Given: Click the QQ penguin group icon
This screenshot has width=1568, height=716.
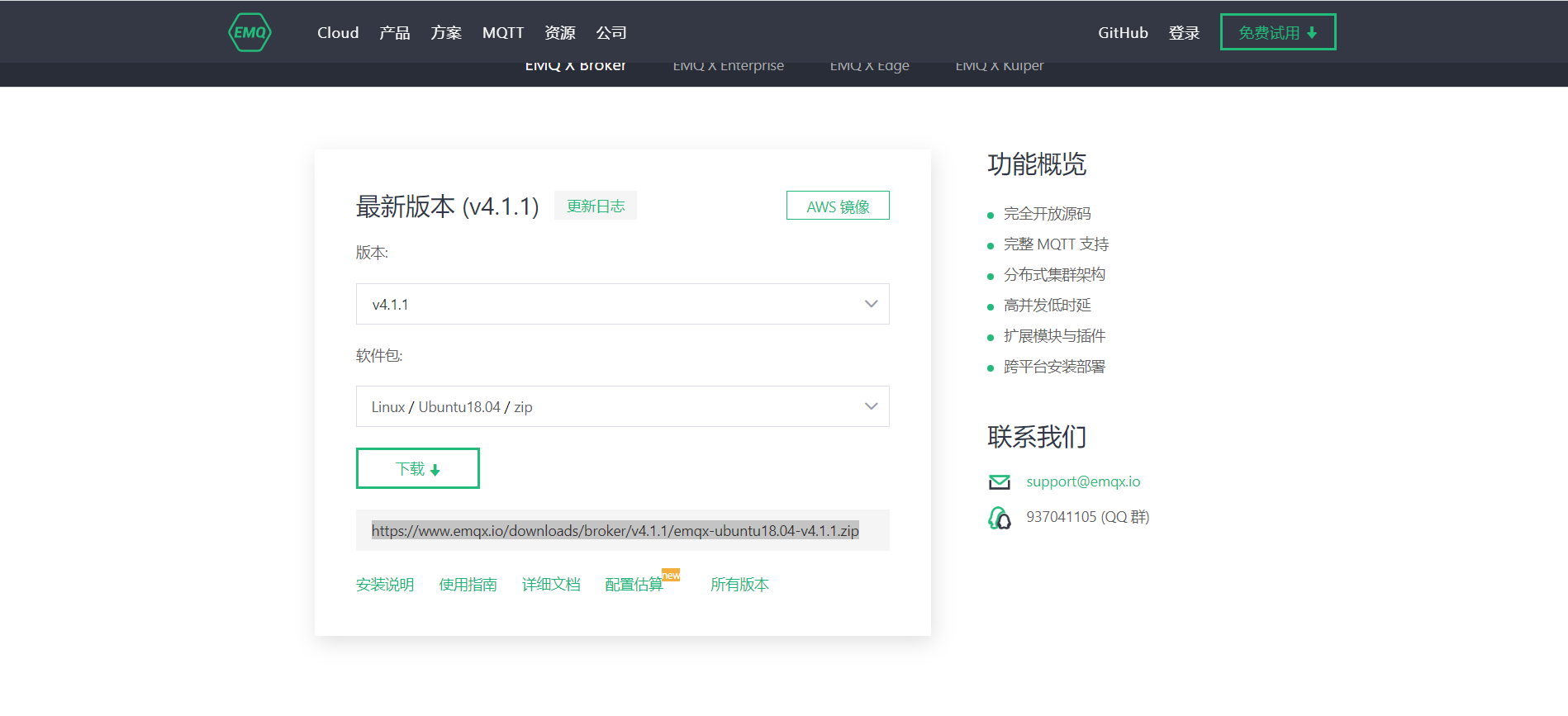Looking at the screenshot, I should 1000,518.
